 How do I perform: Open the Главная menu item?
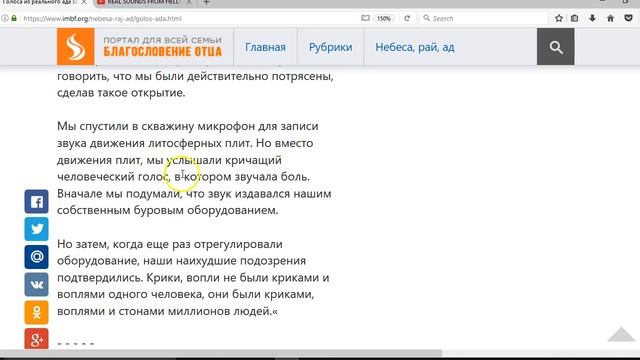265,47
